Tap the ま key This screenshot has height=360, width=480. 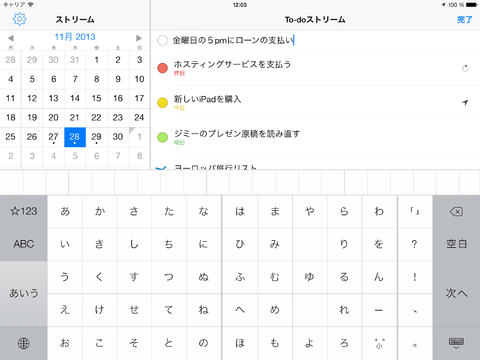click(x=275, y=211)
